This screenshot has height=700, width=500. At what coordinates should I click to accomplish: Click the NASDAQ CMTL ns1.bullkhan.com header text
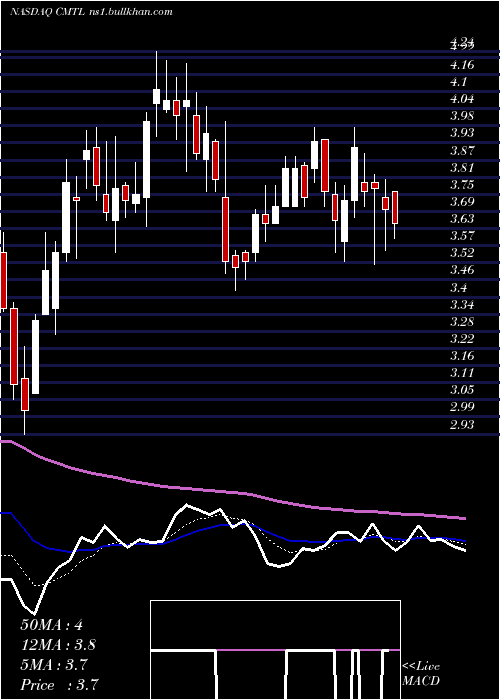(91, 12)
